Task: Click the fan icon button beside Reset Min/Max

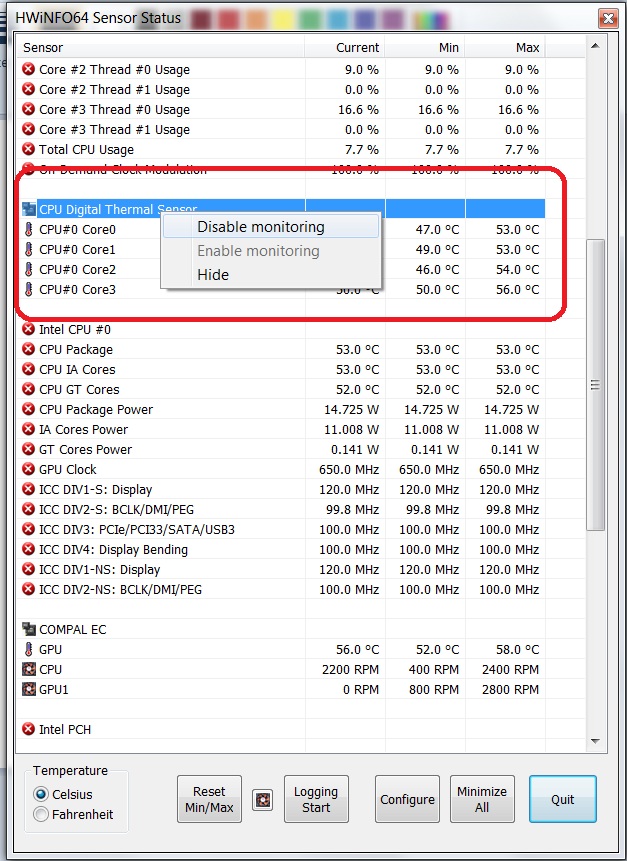Action: pos(262,800)
